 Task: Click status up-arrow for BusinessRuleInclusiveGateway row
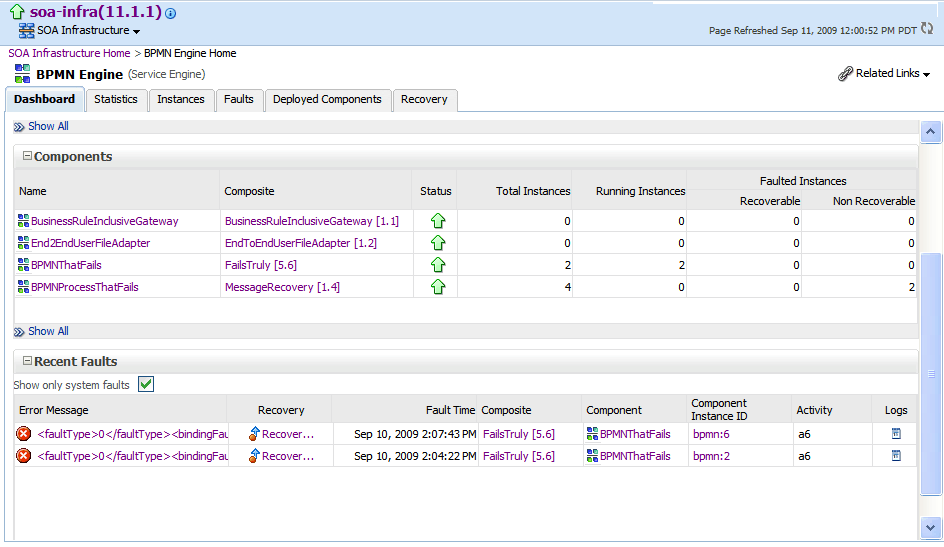pos(438,221)
